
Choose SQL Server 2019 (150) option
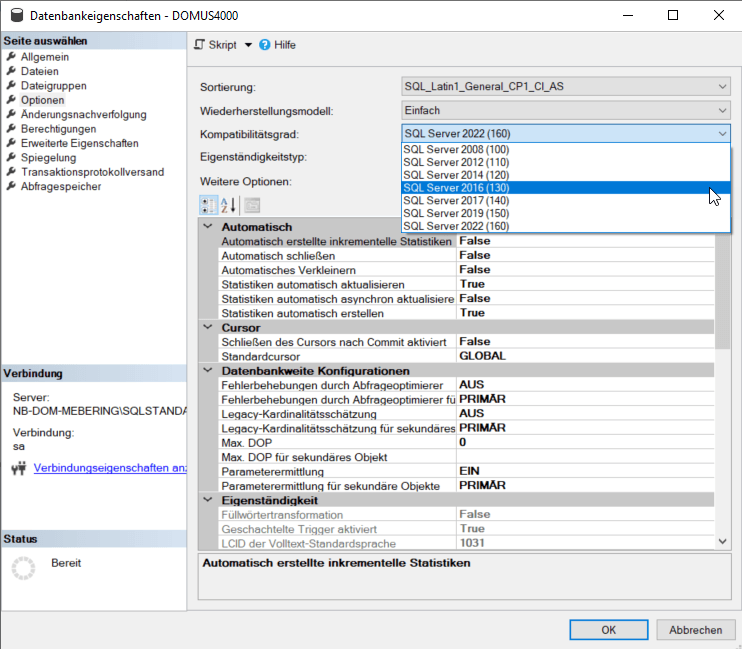tap(565, 213)
